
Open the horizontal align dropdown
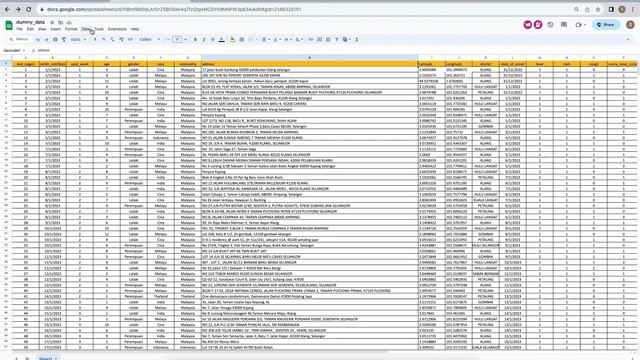(265, 40)
